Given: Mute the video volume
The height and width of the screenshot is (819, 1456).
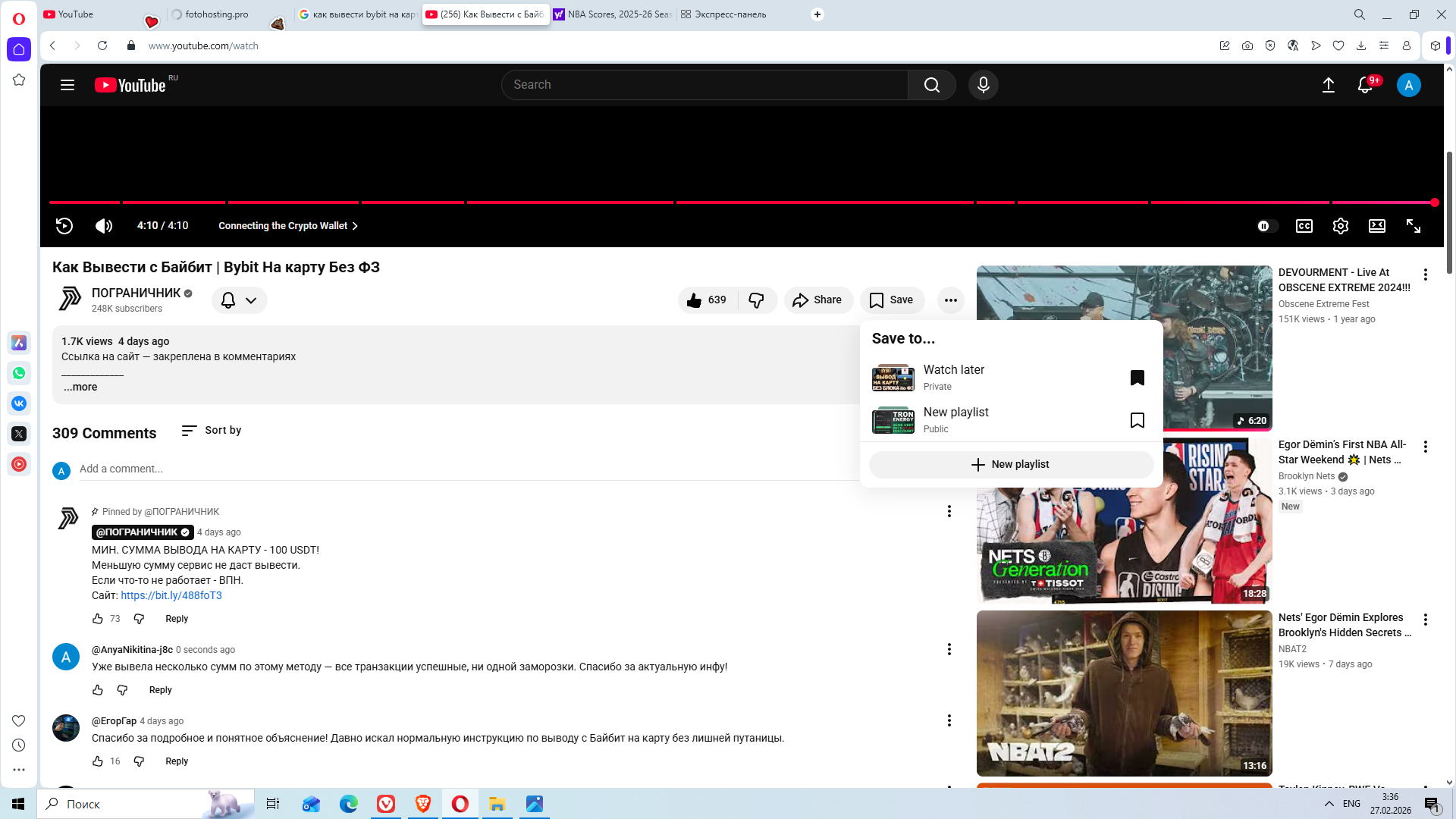Looking at the screenshot, I should (x=104, y=226).
